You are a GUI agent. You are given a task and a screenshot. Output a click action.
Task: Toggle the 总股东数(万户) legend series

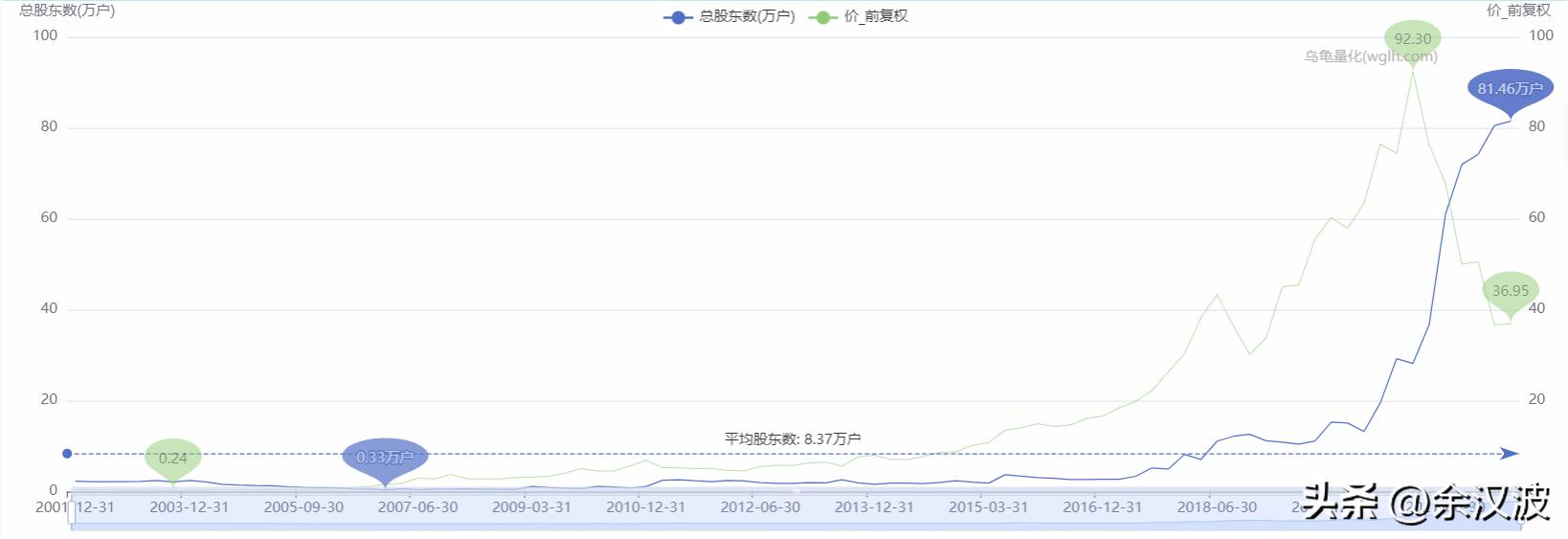(x=729, y=16)
